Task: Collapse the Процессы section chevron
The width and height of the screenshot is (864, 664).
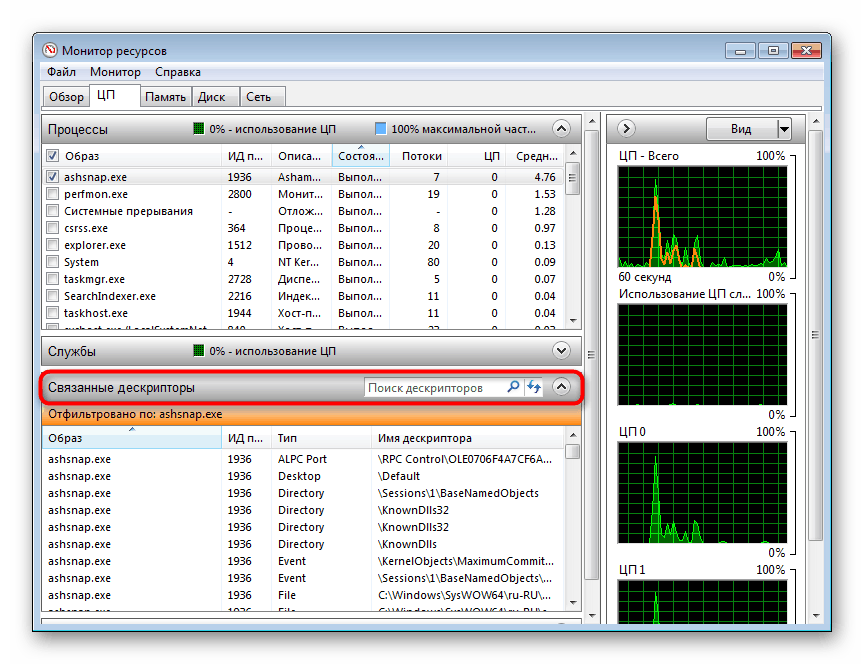Action: point(561,128)
